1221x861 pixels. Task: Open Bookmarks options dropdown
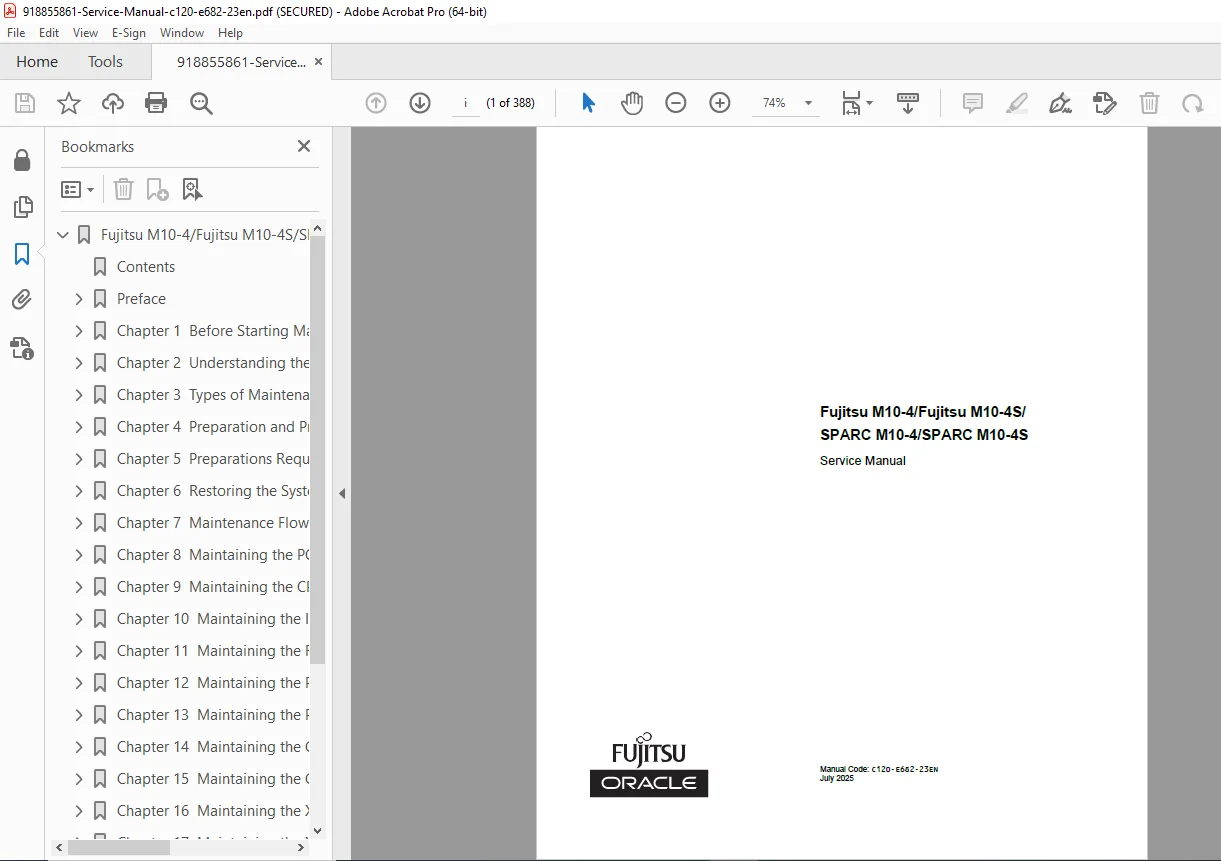click(x=78, y=189)
